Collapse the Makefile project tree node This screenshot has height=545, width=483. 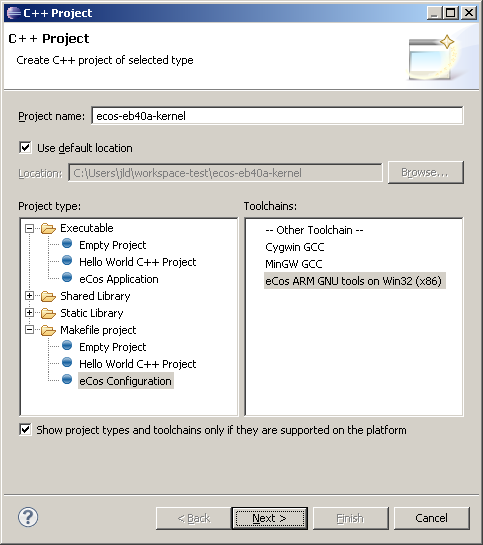click(x=30, y=330)
